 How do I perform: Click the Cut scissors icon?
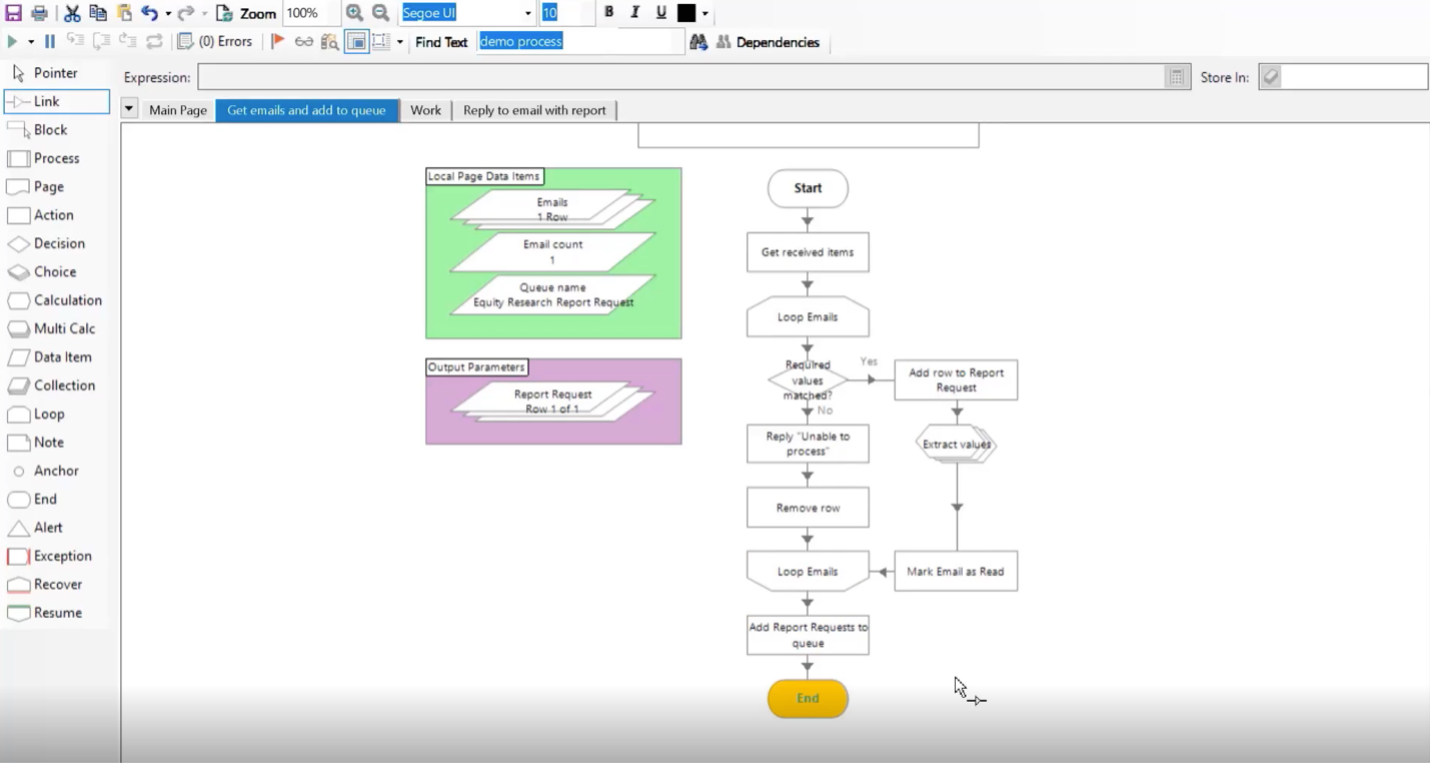pyautogui.click(x=72, y=13)
